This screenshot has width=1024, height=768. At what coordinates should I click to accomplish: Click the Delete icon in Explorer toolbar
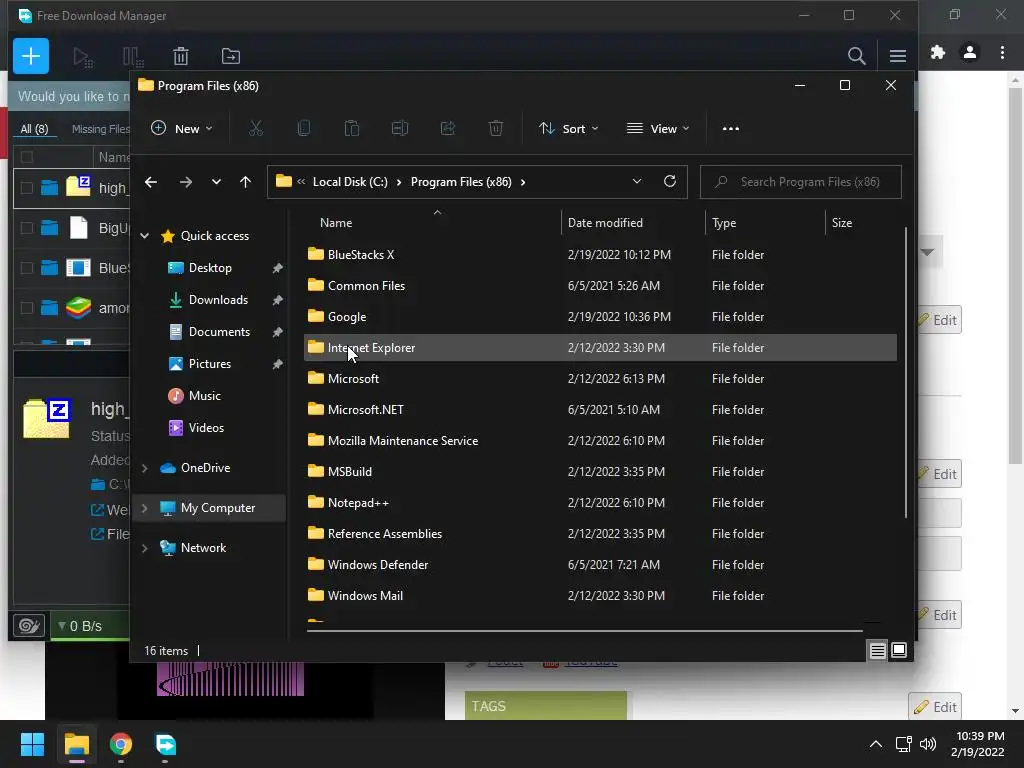coord(496,129)
